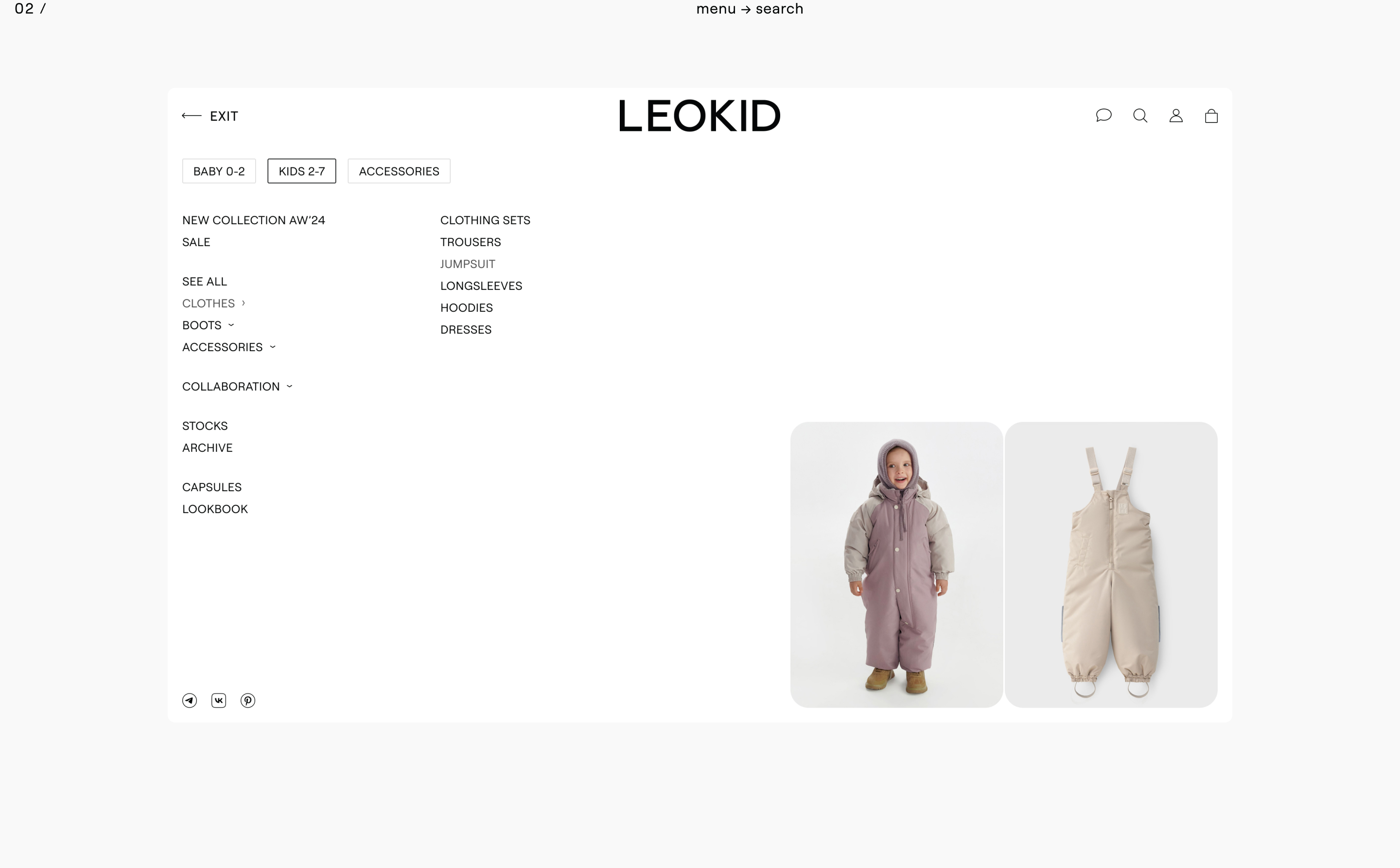Open the shopping bag icon

[1211, 116]
